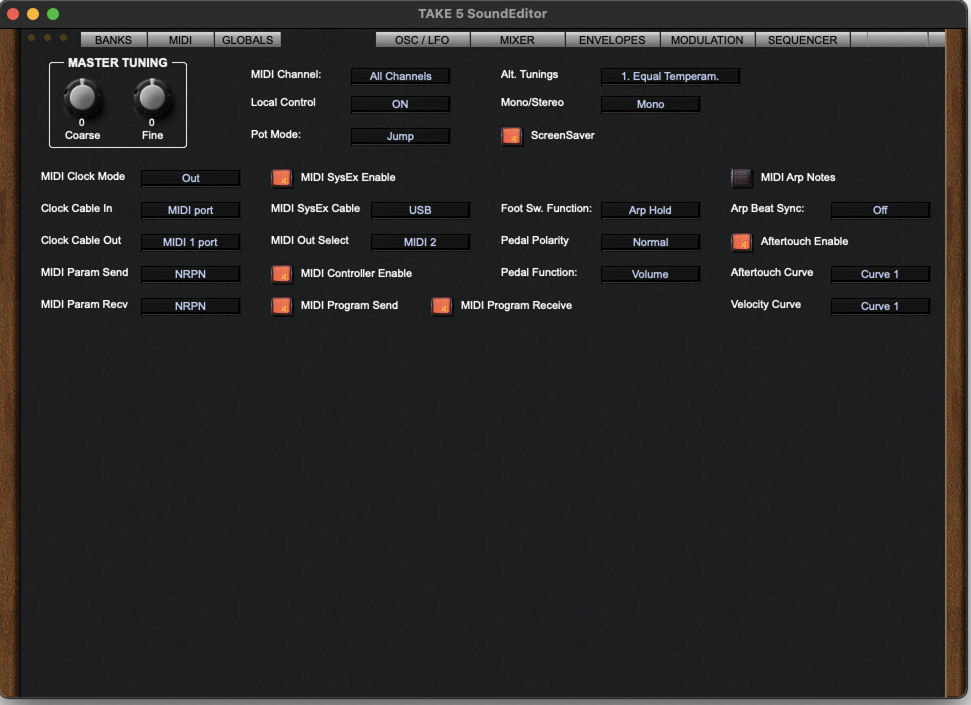Click the Fine master tuning knob

point(152,98)
